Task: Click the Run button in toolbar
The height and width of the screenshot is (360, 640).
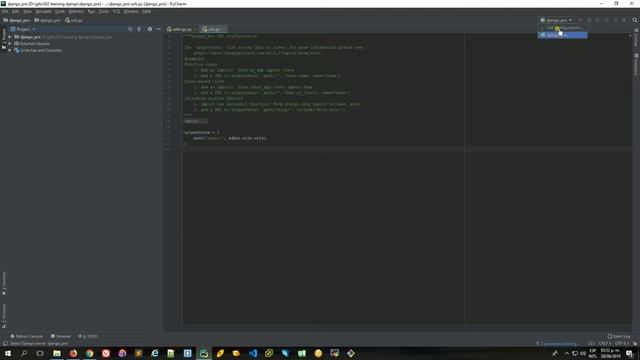Action: (580, 20)
